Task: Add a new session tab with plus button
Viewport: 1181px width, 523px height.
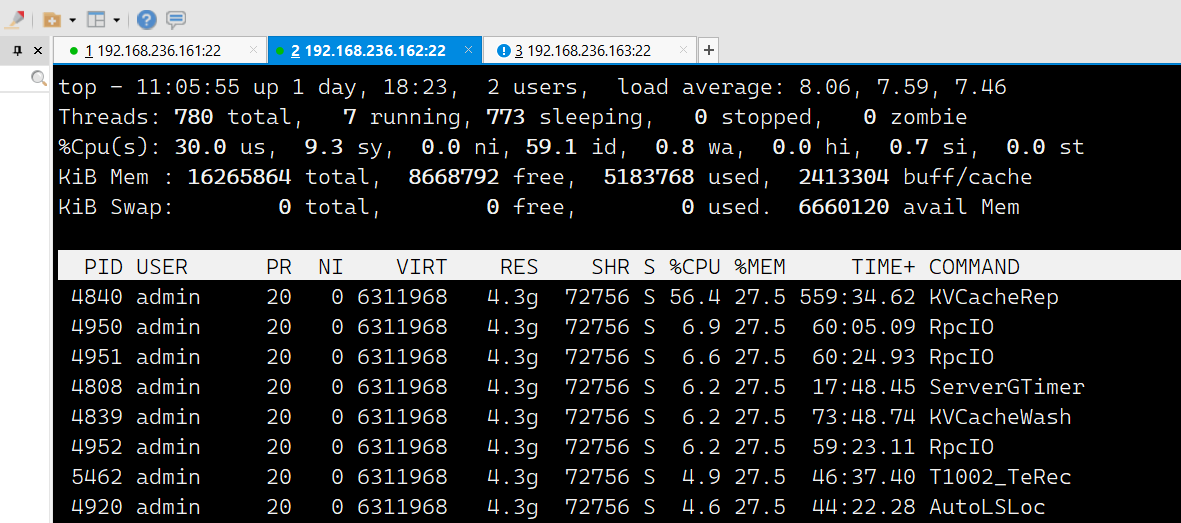Action: click(708, 50)
